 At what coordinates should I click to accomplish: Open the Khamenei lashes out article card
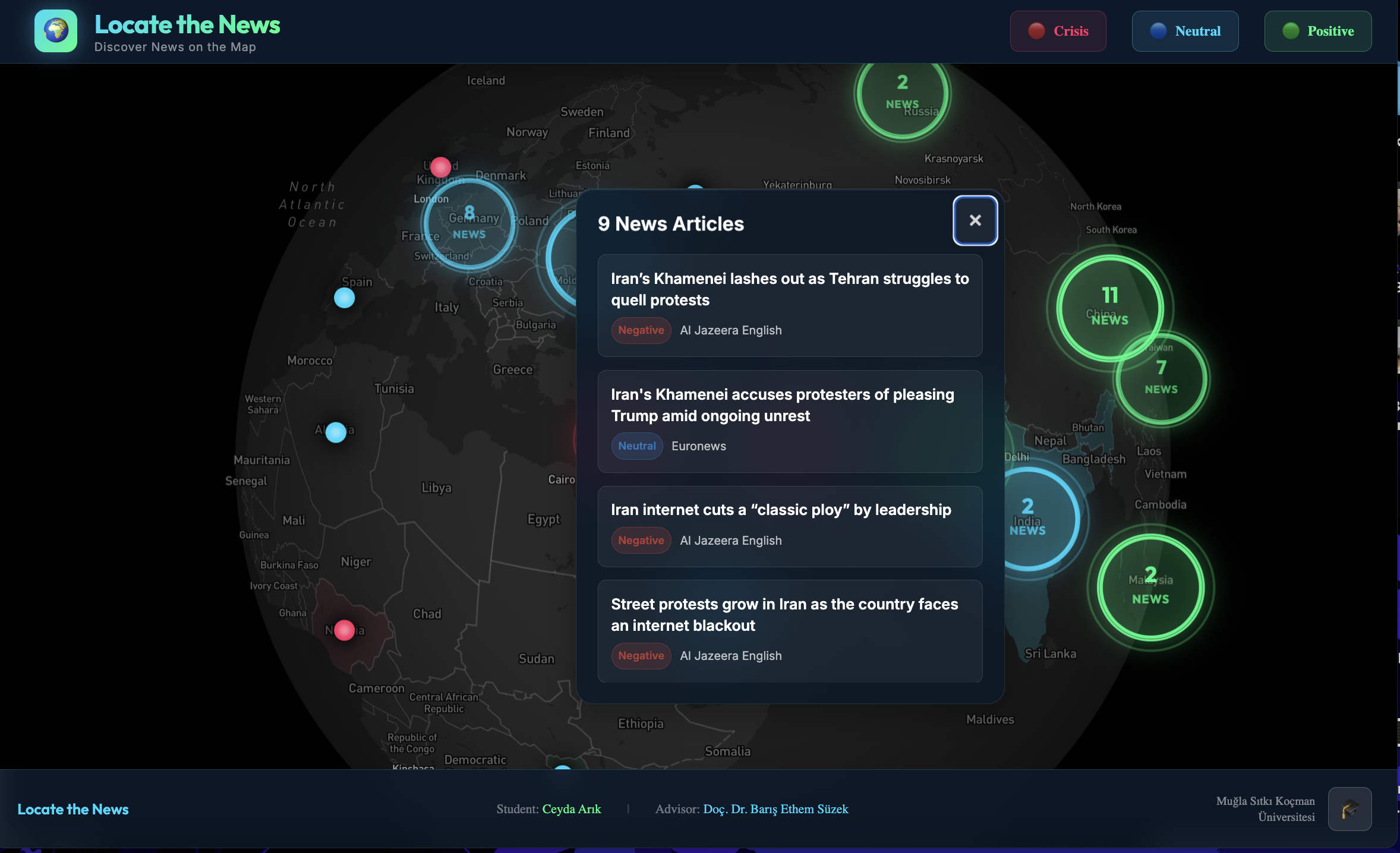[790, 305]
